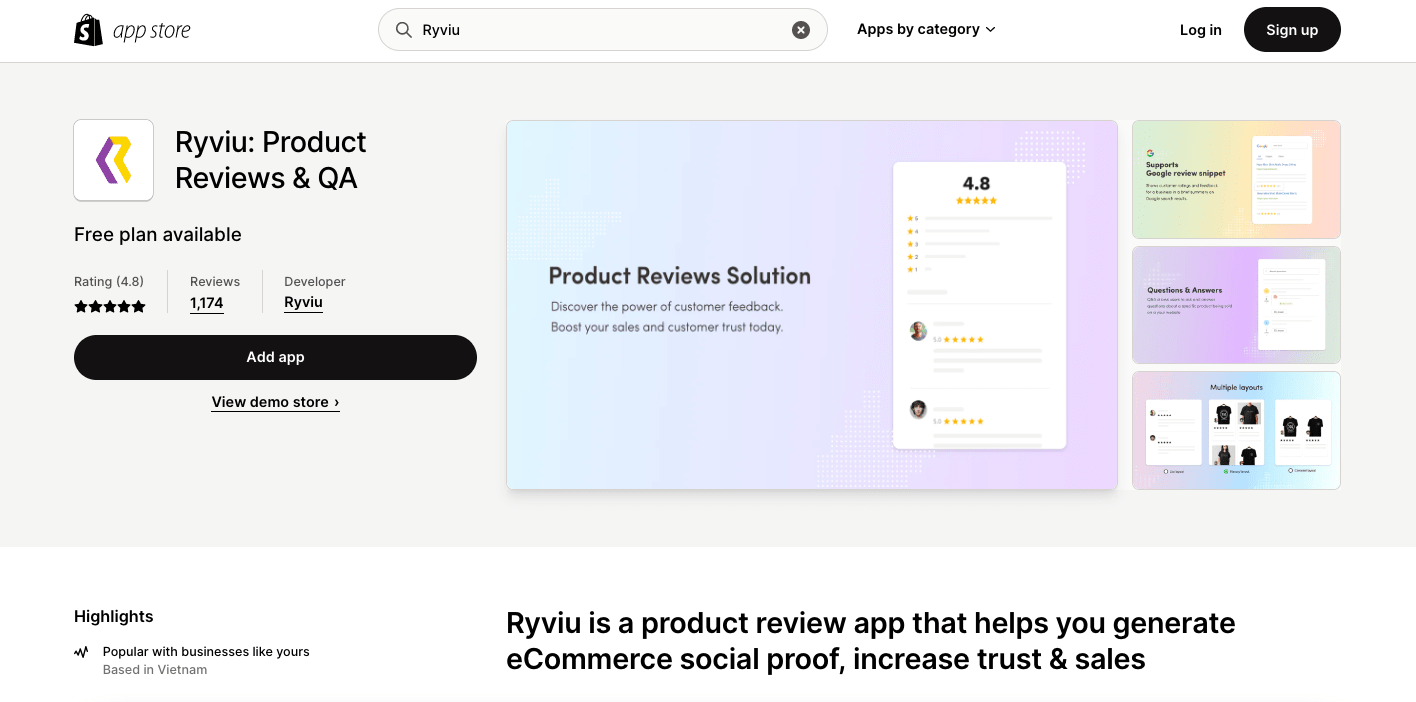View the Questions & Answers thumbnail

pos(1236,305)
